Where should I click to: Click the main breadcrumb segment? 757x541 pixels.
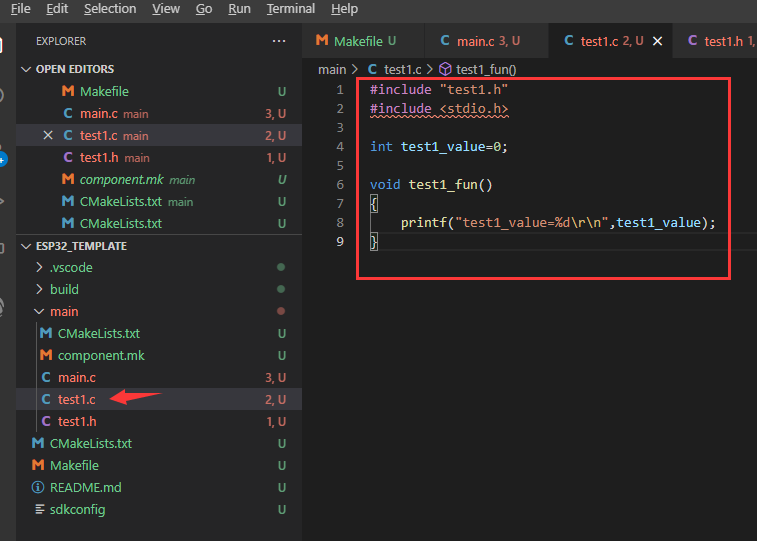[332, 69]
